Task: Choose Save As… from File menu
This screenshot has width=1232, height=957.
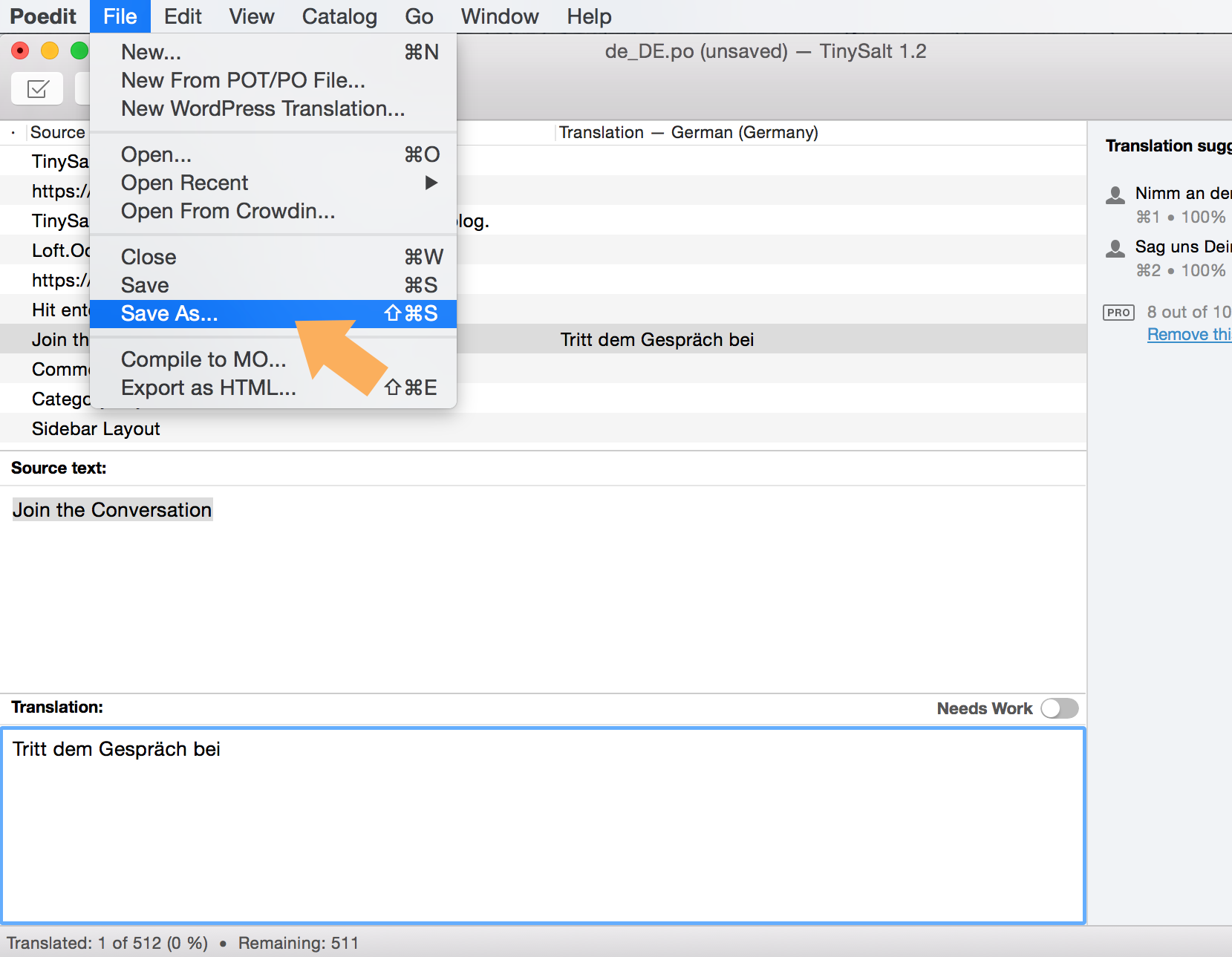Action: (169, 313)
